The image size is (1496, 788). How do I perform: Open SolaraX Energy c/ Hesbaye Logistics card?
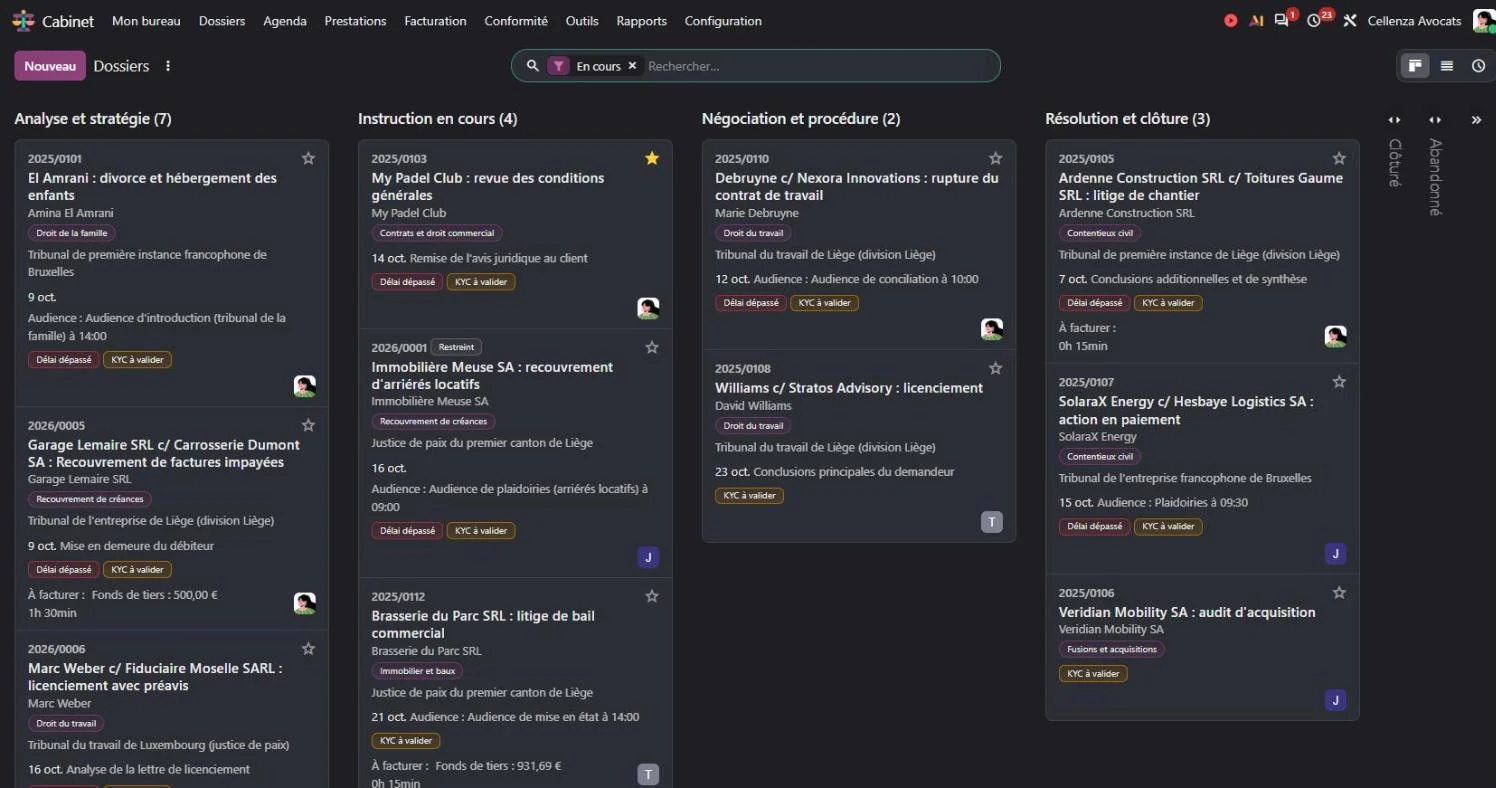1202,469
